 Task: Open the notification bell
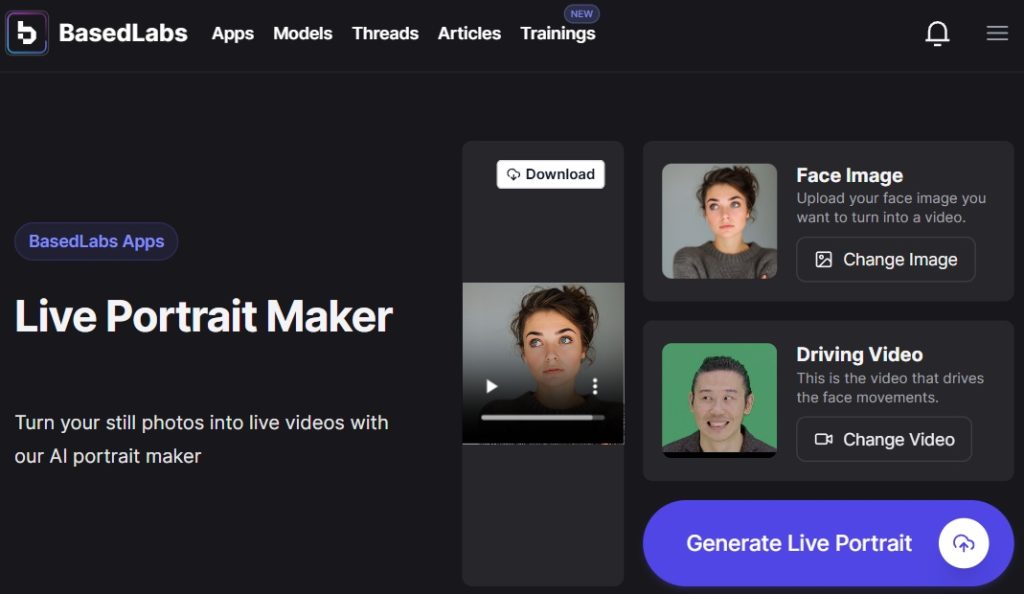tap(937, 33)
